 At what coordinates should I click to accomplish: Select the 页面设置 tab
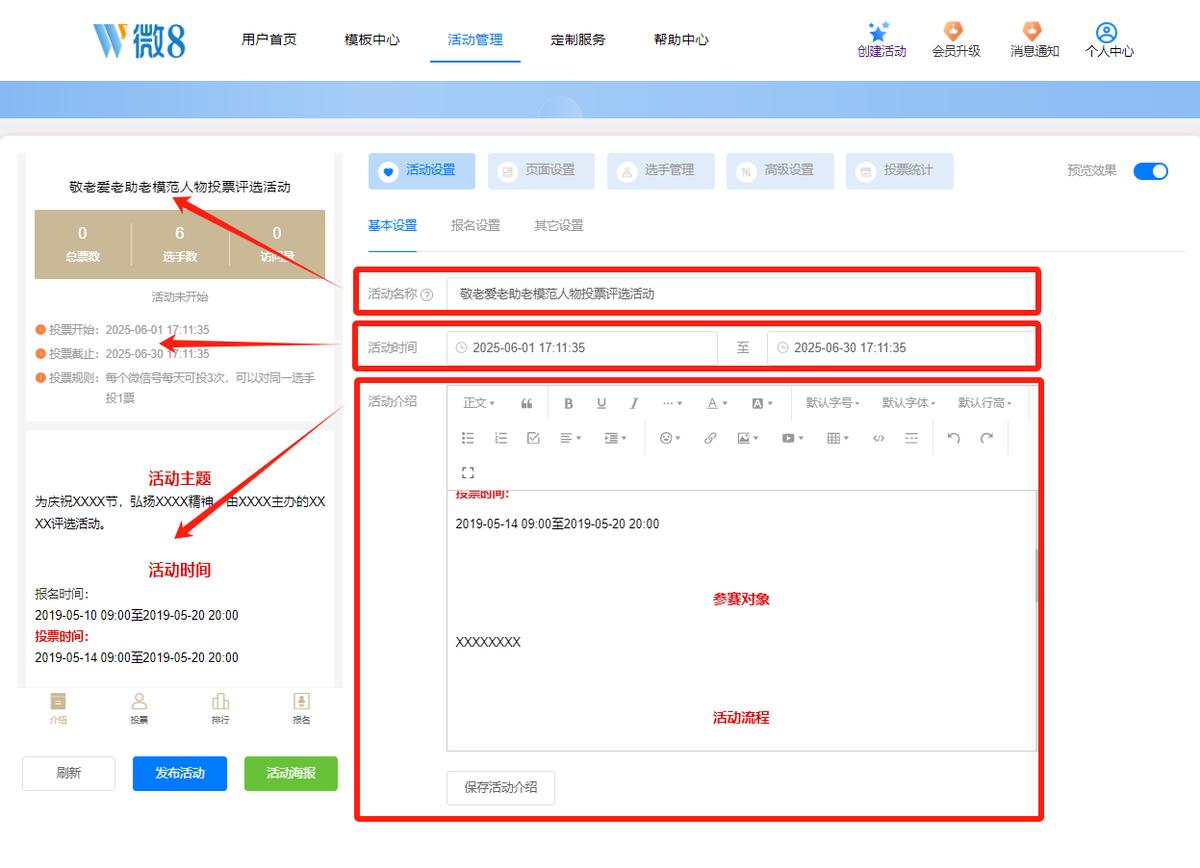coord(541,171)
